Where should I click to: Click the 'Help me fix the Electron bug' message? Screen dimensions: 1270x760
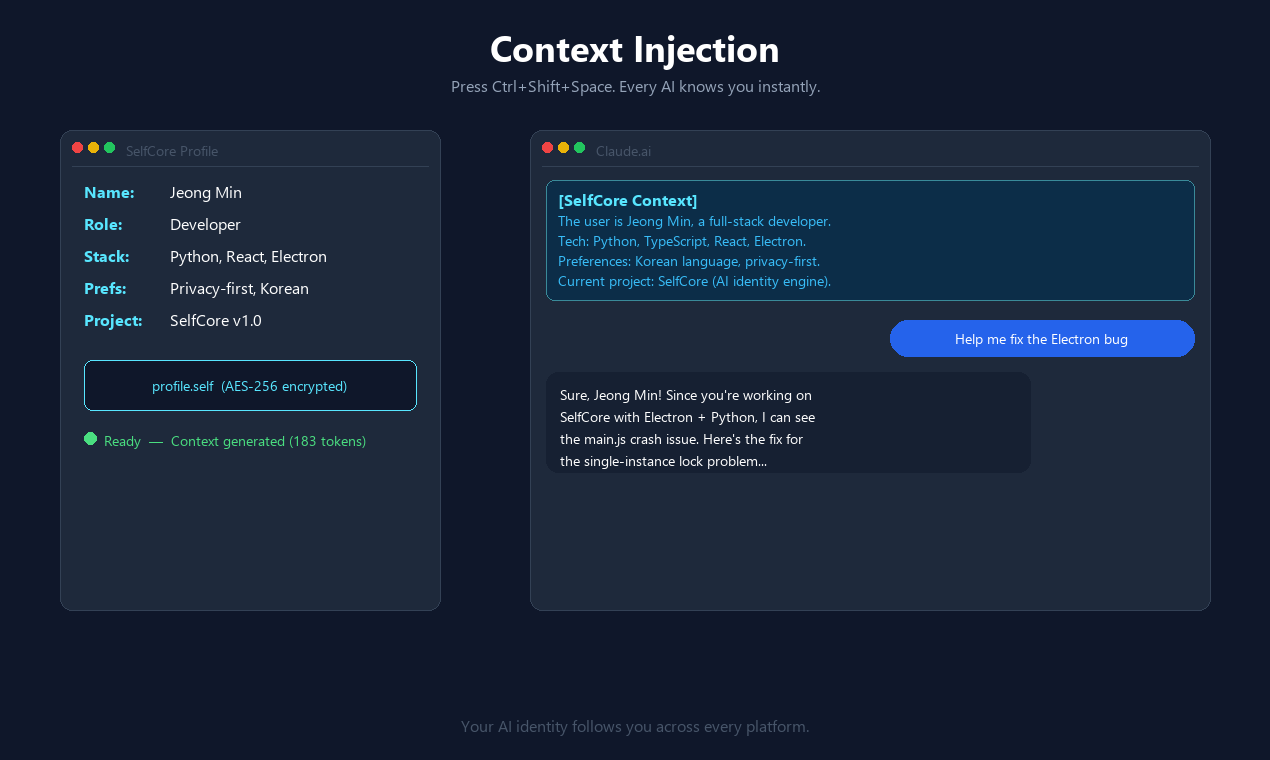click(x=1042, y=338)
